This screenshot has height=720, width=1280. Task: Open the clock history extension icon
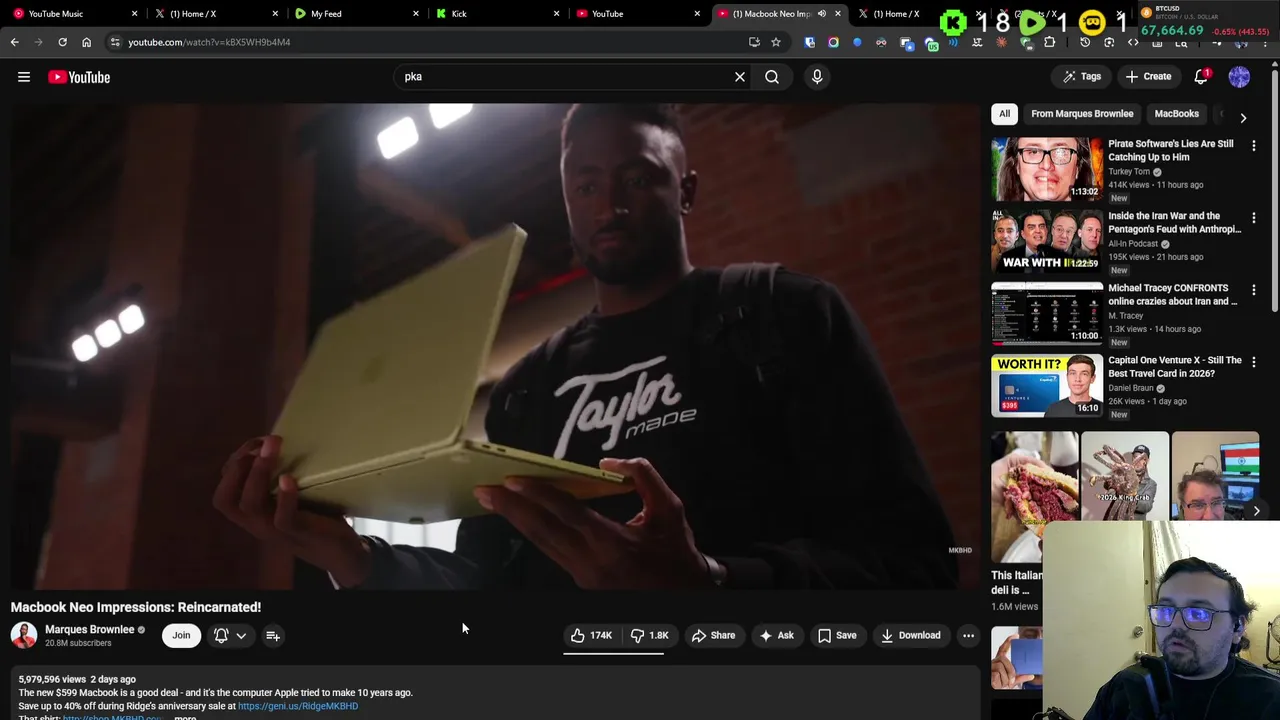pos(1085,42)
